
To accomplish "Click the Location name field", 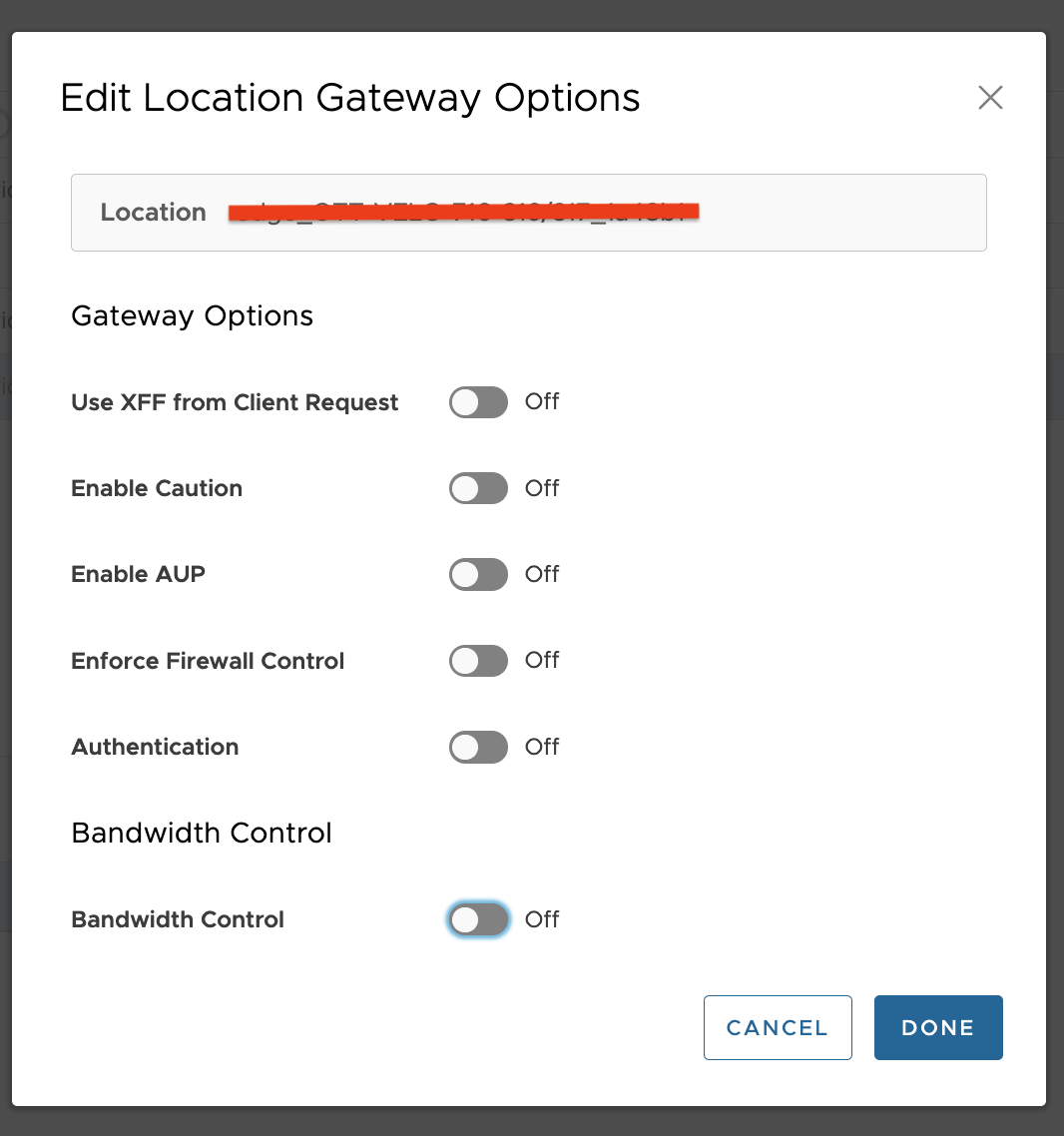I will [528, 212].
